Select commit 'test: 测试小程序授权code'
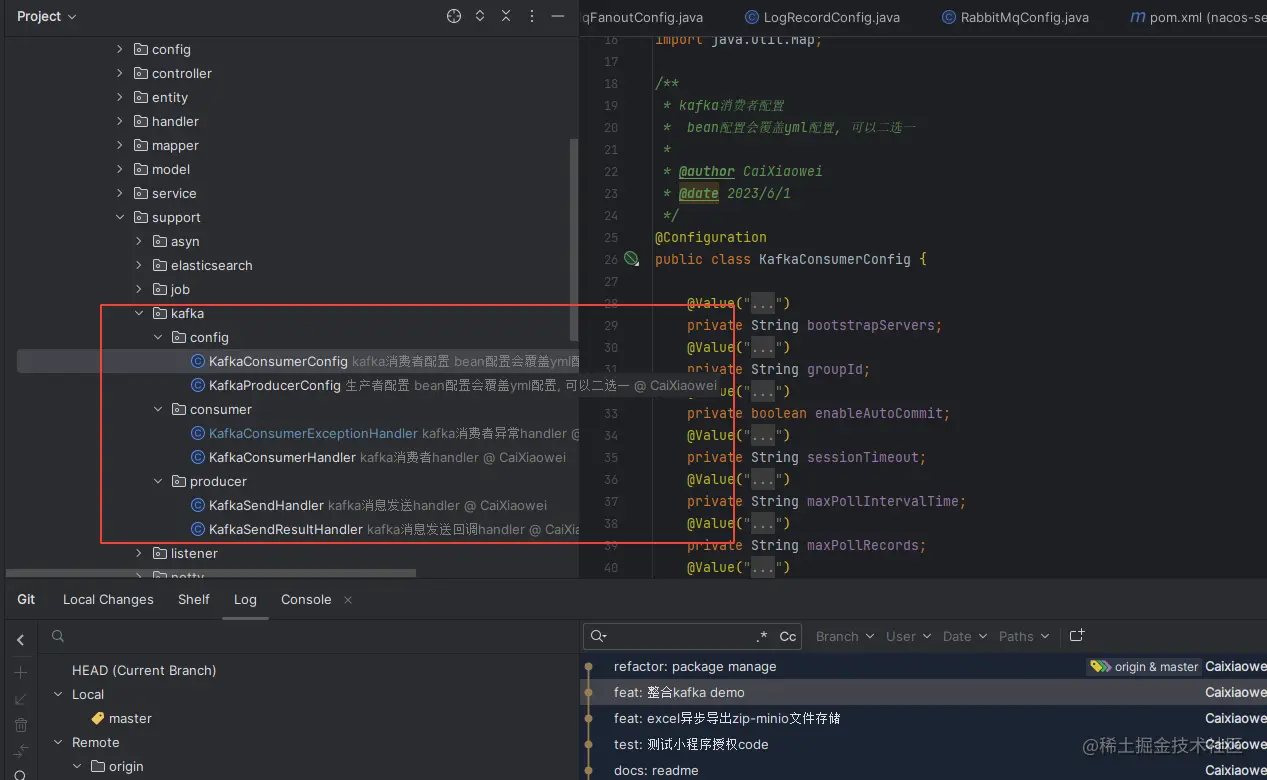Image resolution: width=1267 pixels, height=780 pixels. click(691, 744)
